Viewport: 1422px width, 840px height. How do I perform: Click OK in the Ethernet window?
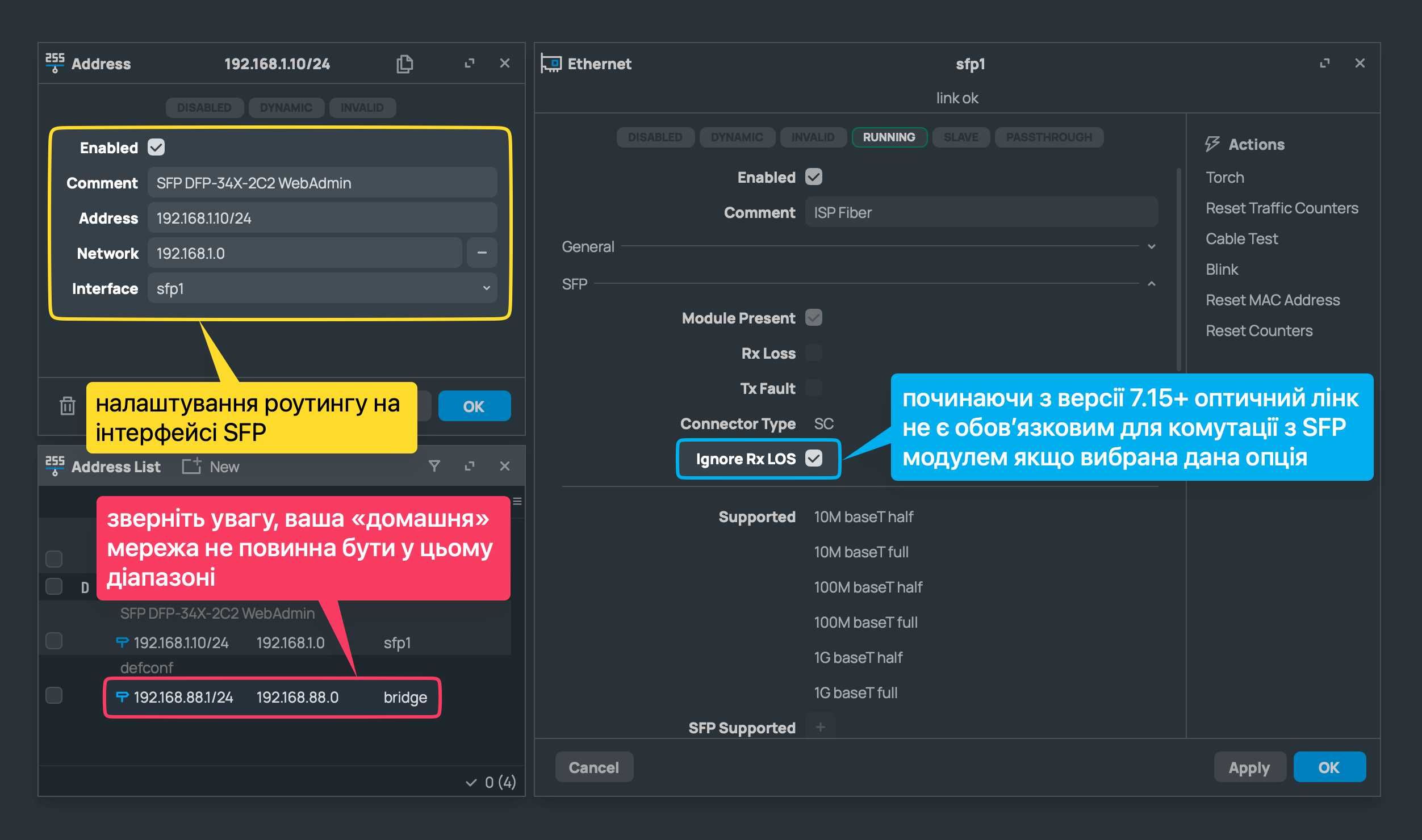tap(1329, 767)
